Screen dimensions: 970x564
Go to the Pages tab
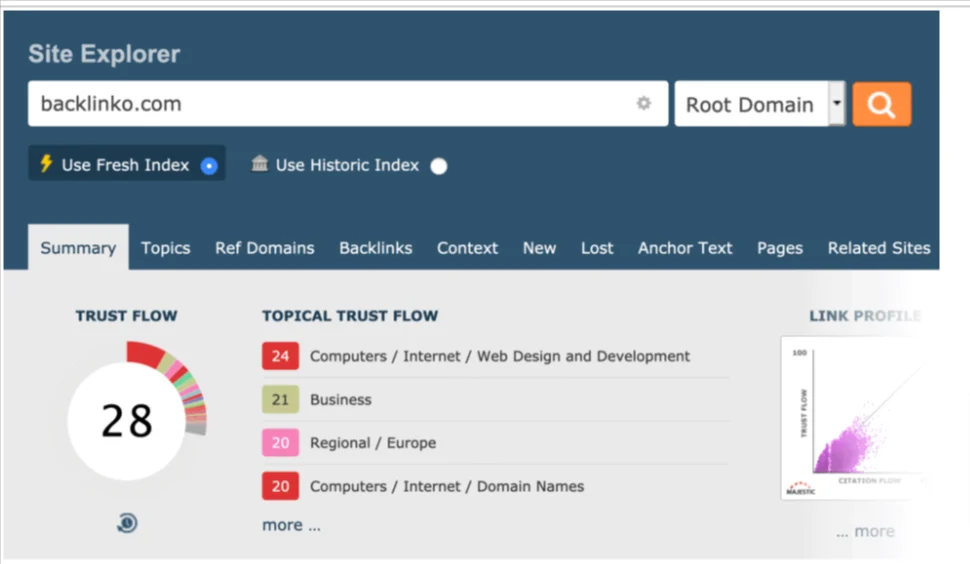(x=779, y=248)
